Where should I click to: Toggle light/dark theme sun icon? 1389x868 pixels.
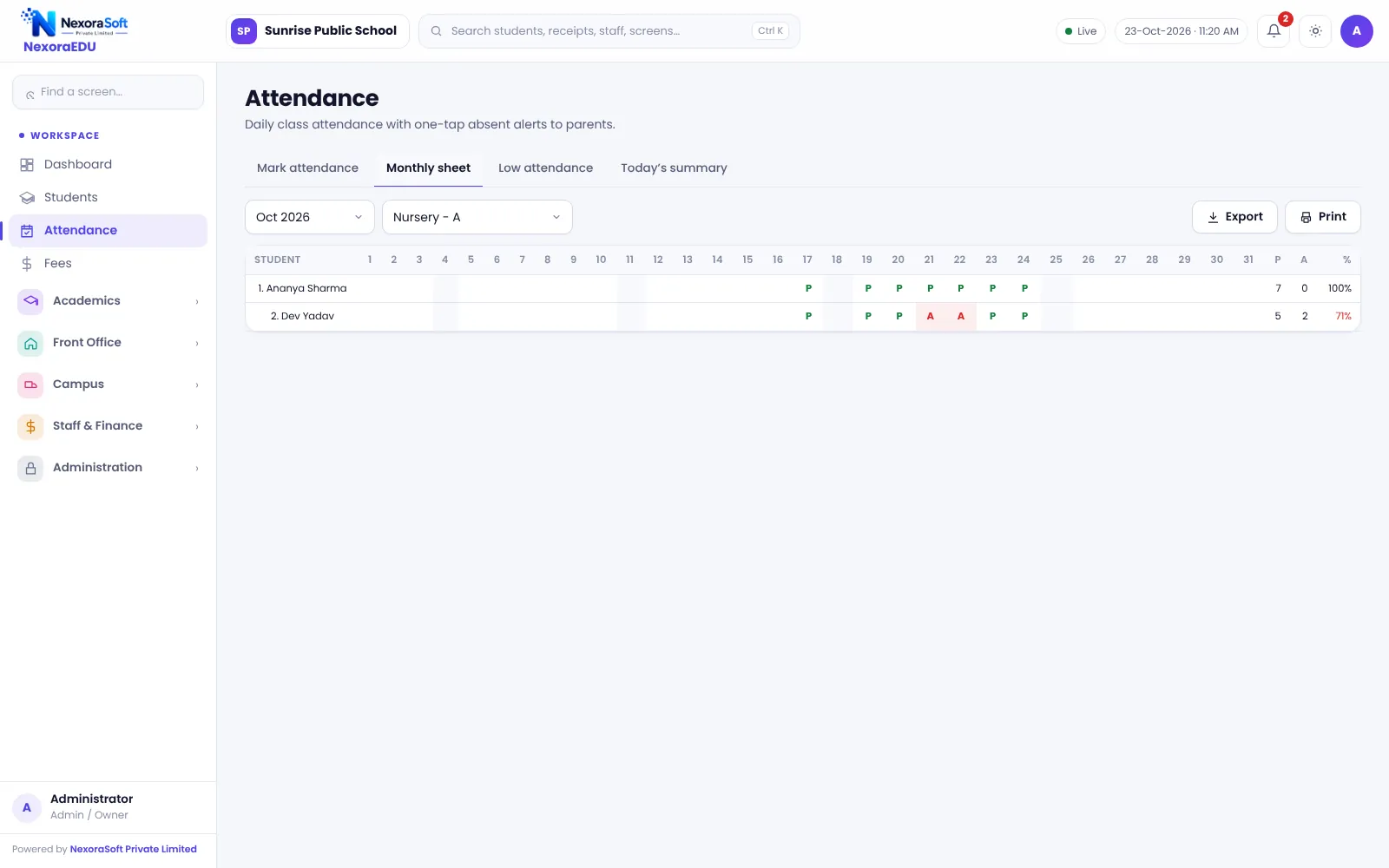pyautogui.click(x=1315, y=31)
